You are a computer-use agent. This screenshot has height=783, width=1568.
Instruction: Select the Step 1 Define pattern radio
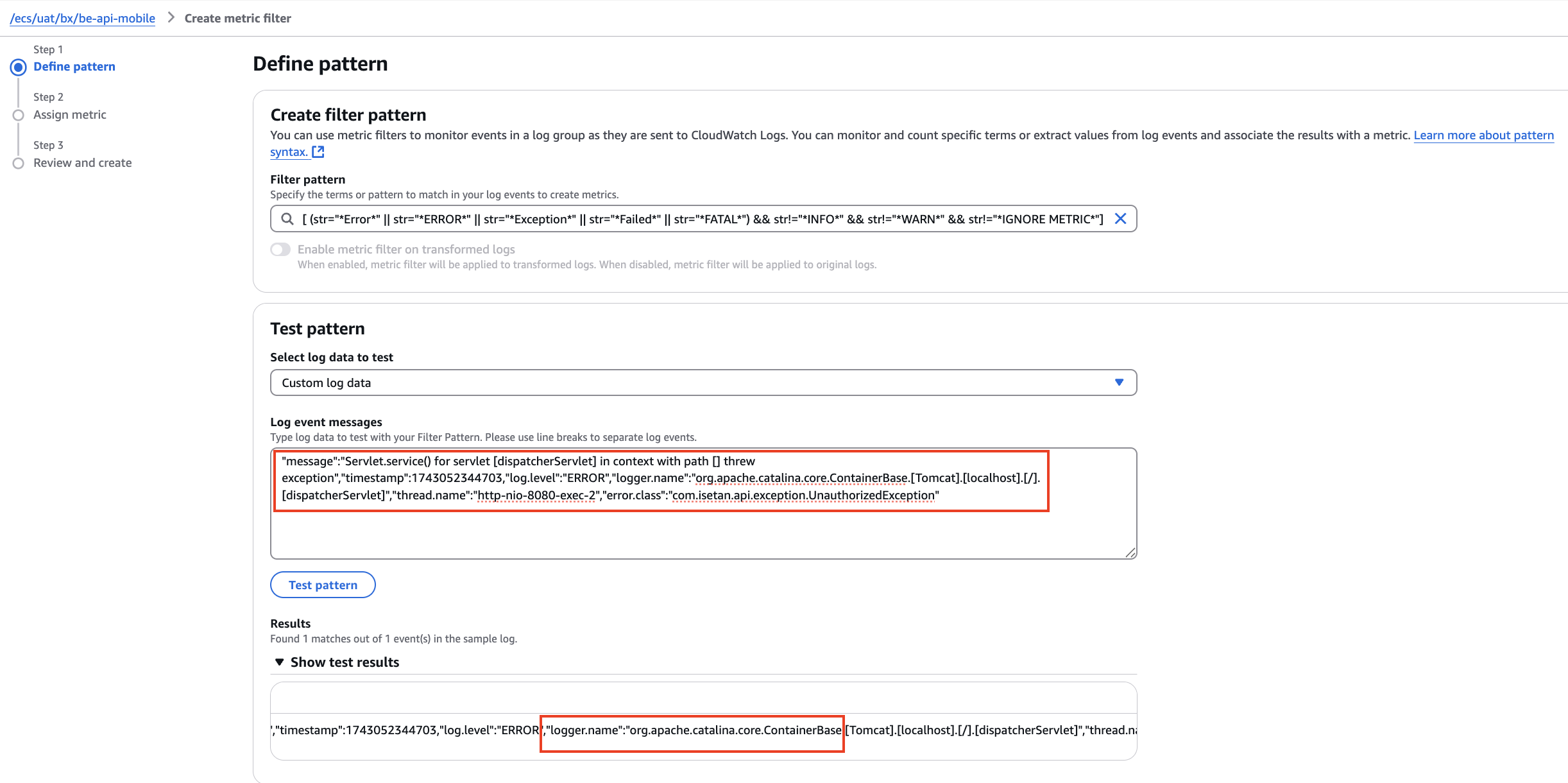pos(19,67)
